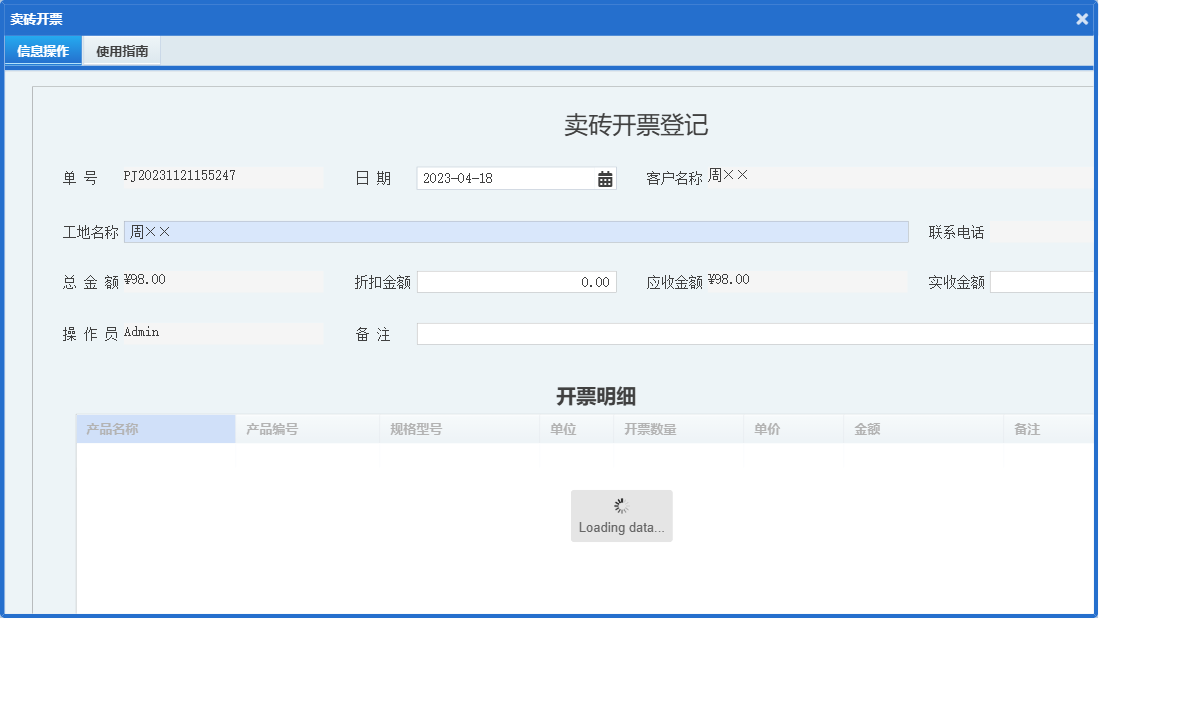Click the 日期 date input showing 2023-04-18

click(x=500, y=177)
